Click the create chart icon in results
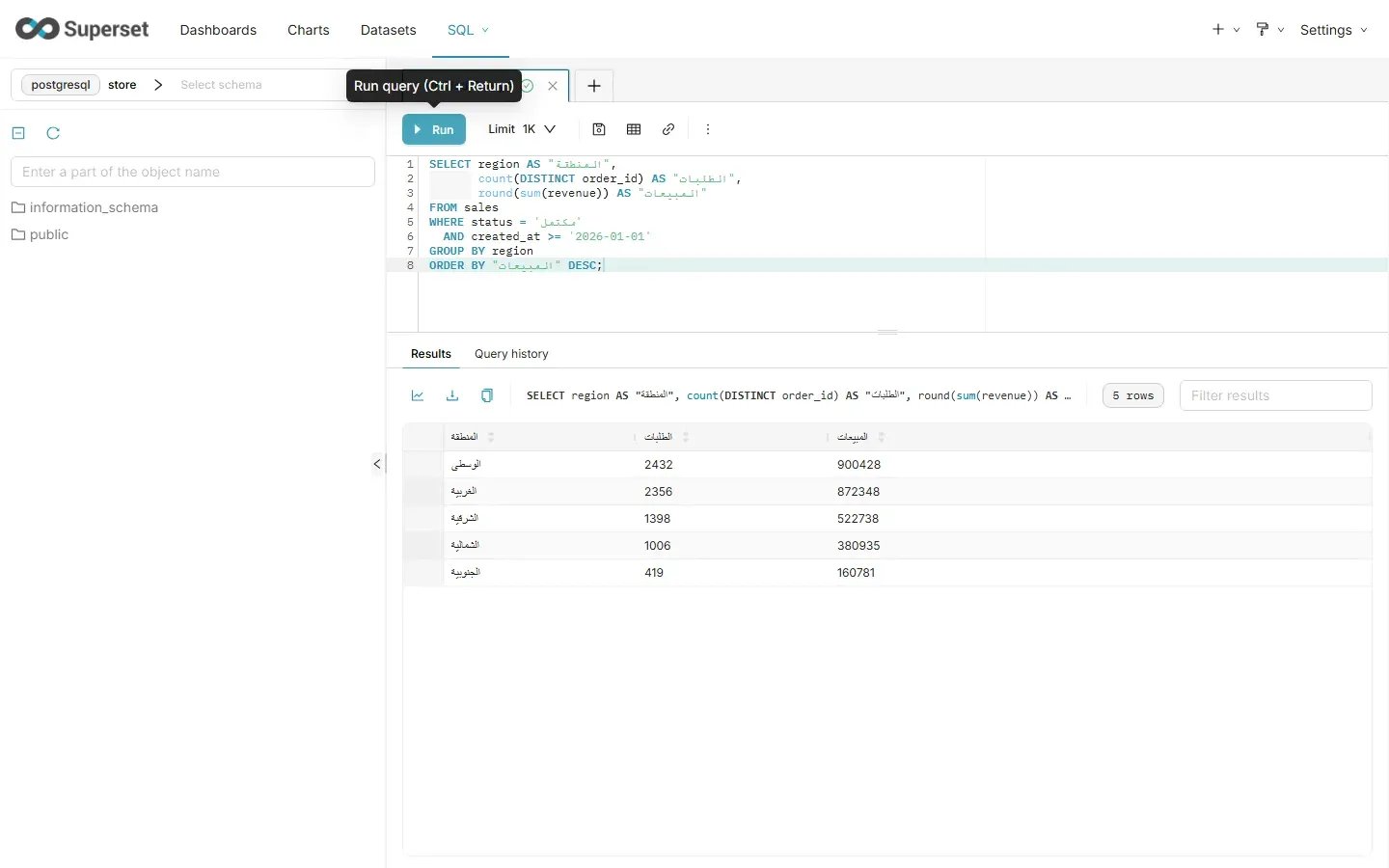This screenshot has width=1389, height=868. point(418,395)
